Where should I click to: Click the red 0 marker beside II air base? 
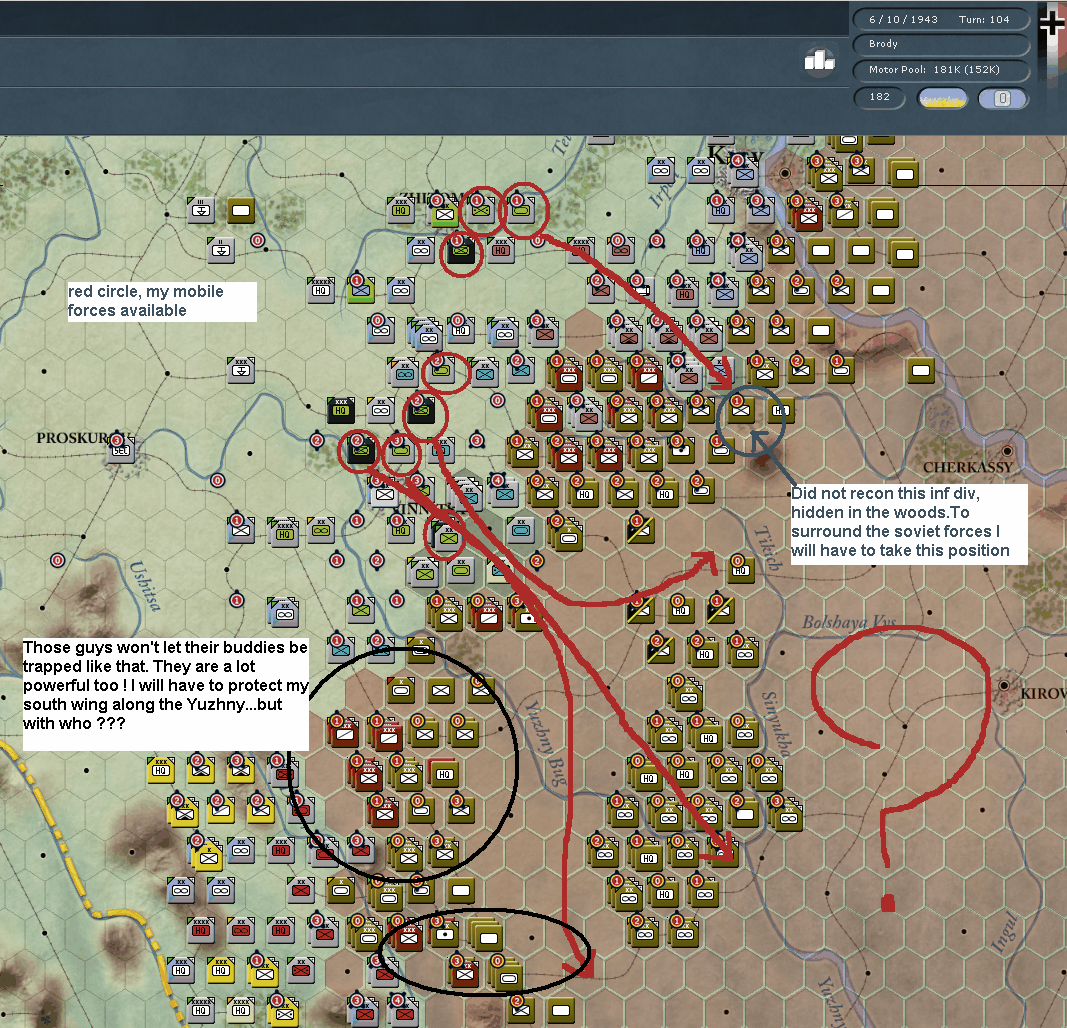(x=257, y=240)
